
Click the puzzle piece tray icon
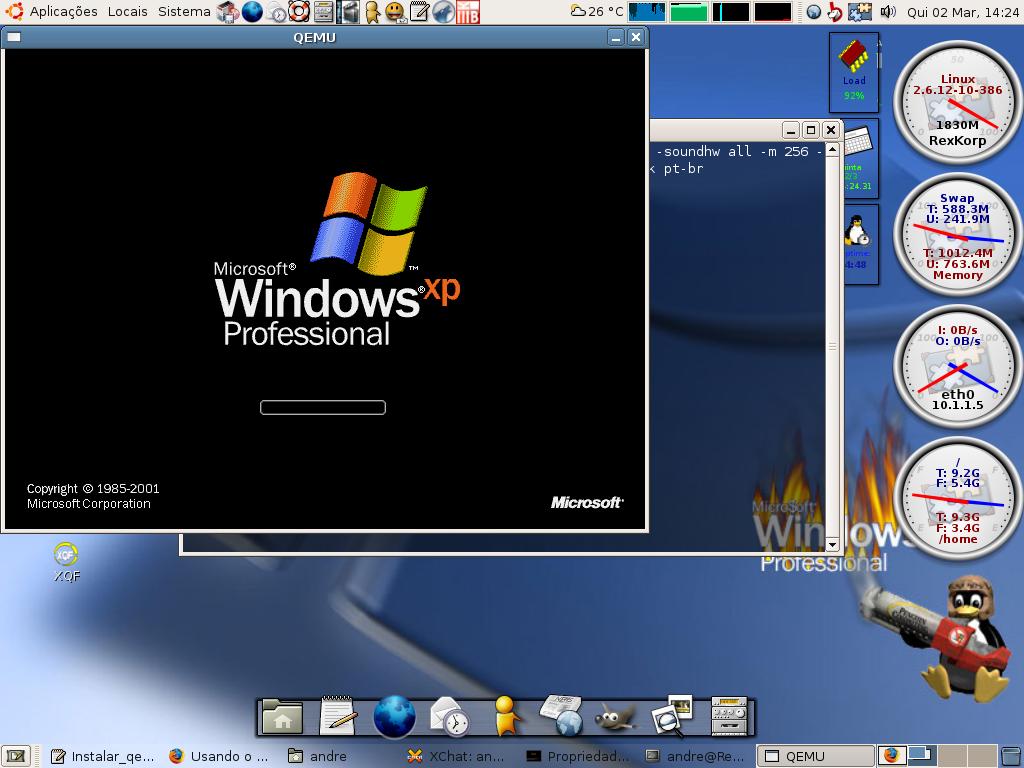[x=860, y=11]
